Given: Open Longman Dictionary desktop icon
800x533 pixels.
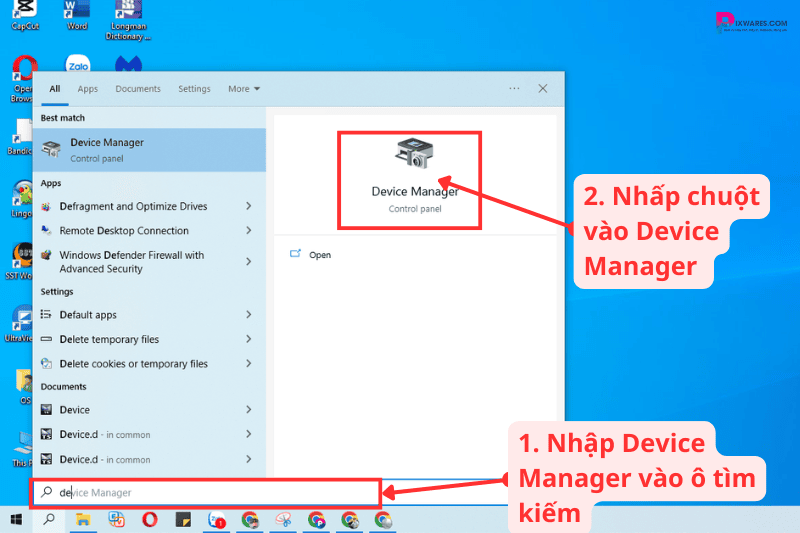Looking at the screenshot, I should coord(128,14).
